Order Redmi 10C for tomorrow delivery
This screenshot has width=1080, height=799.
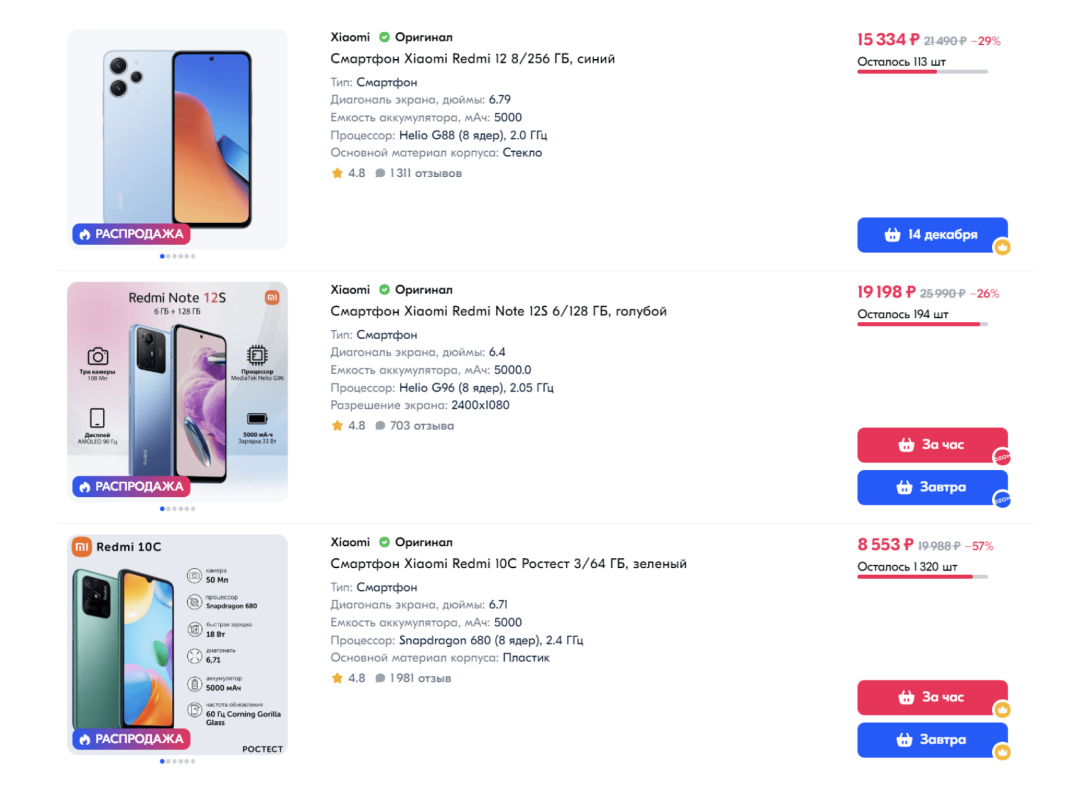(x=931, y=740)
